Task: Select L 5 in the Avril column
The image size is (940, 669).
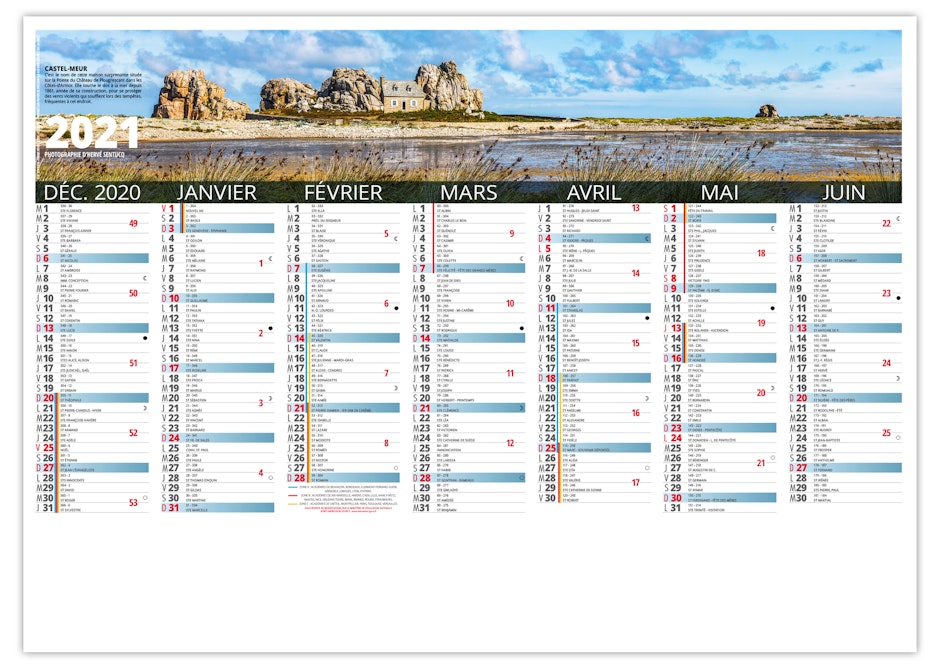Action: click(593, 248)
